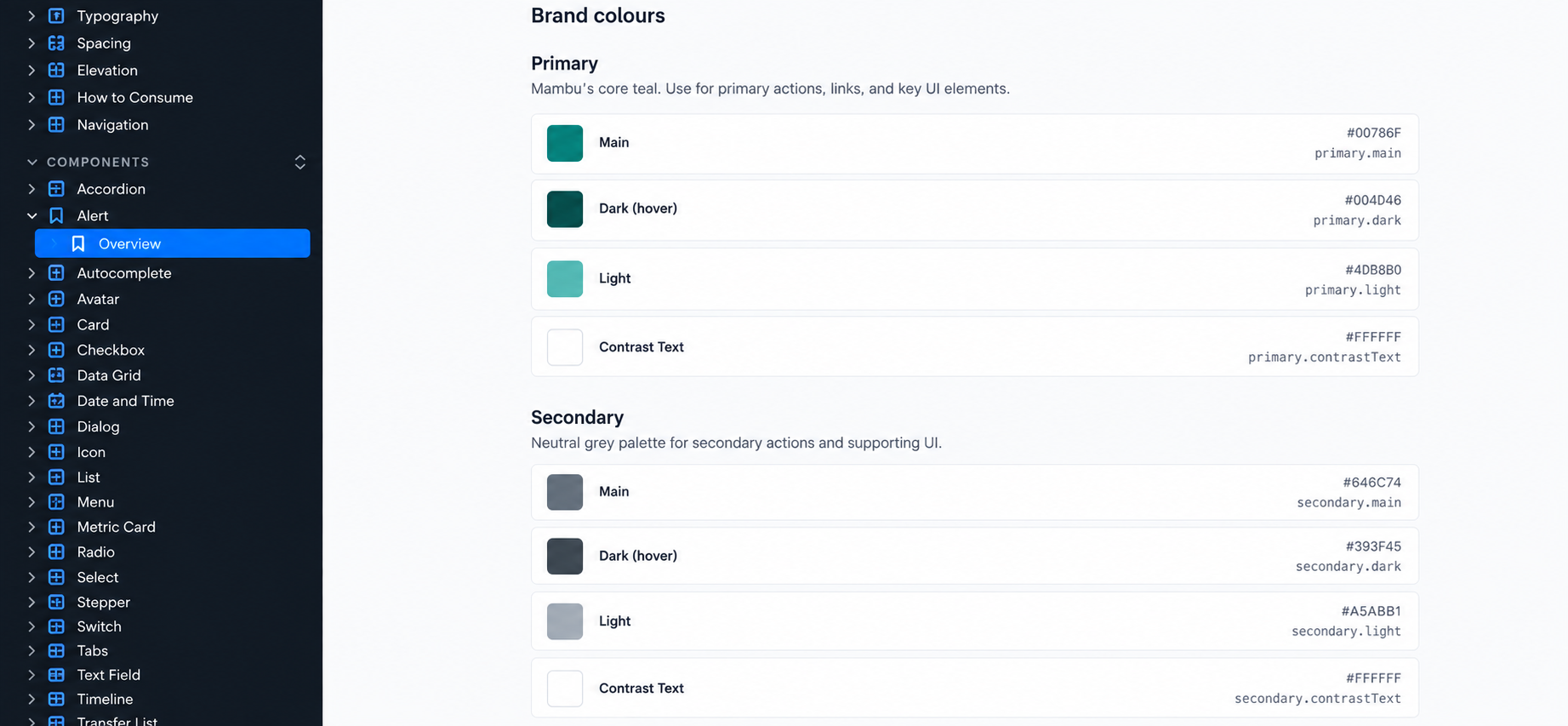This screenshot has width=1568, height=726.
Task: Click the Dialog component icon
Action: (x=56, y=426)
